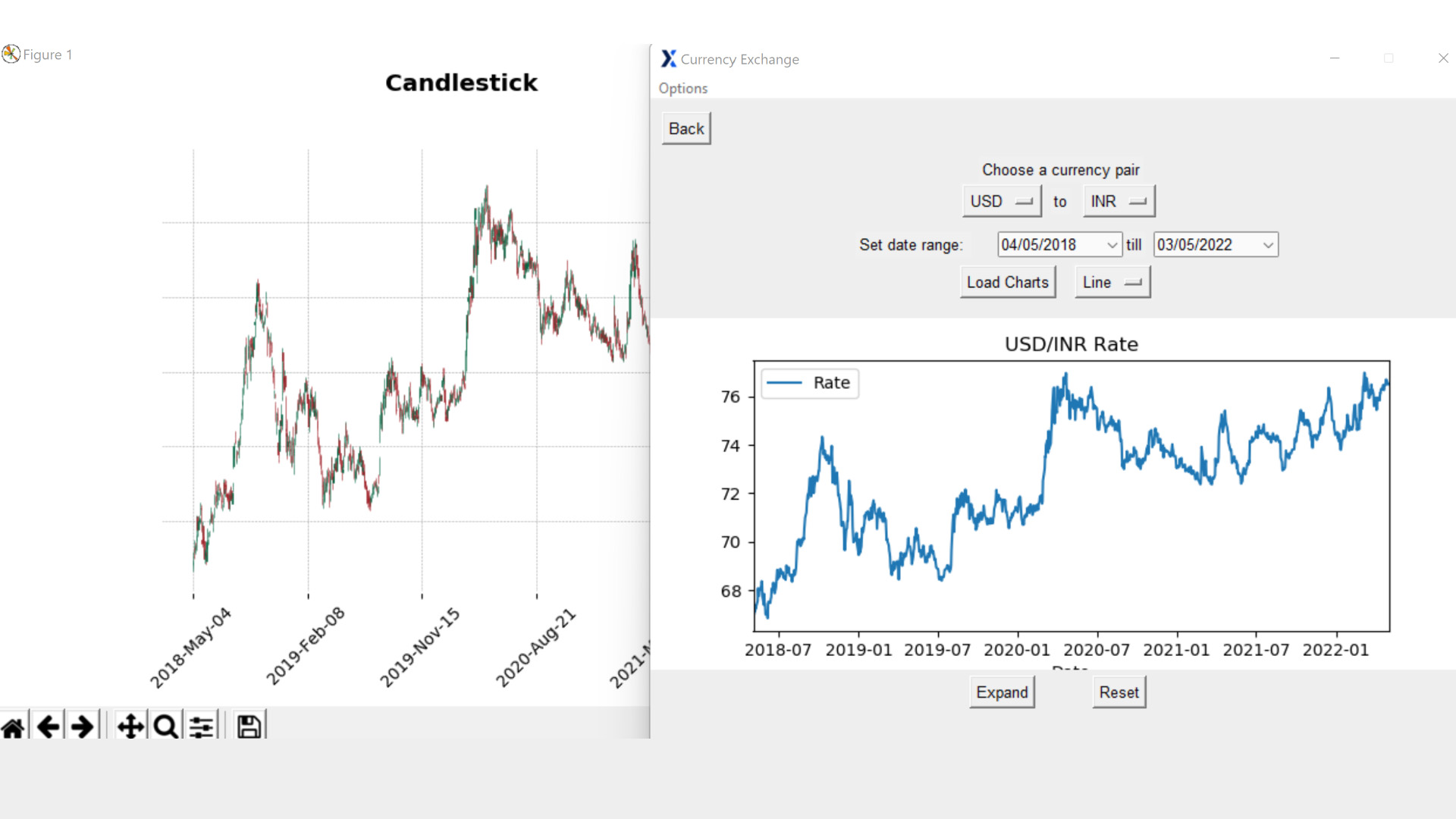Select the Pan axes tool in Figure 1
1456x819 pixels.
(131, 726)
